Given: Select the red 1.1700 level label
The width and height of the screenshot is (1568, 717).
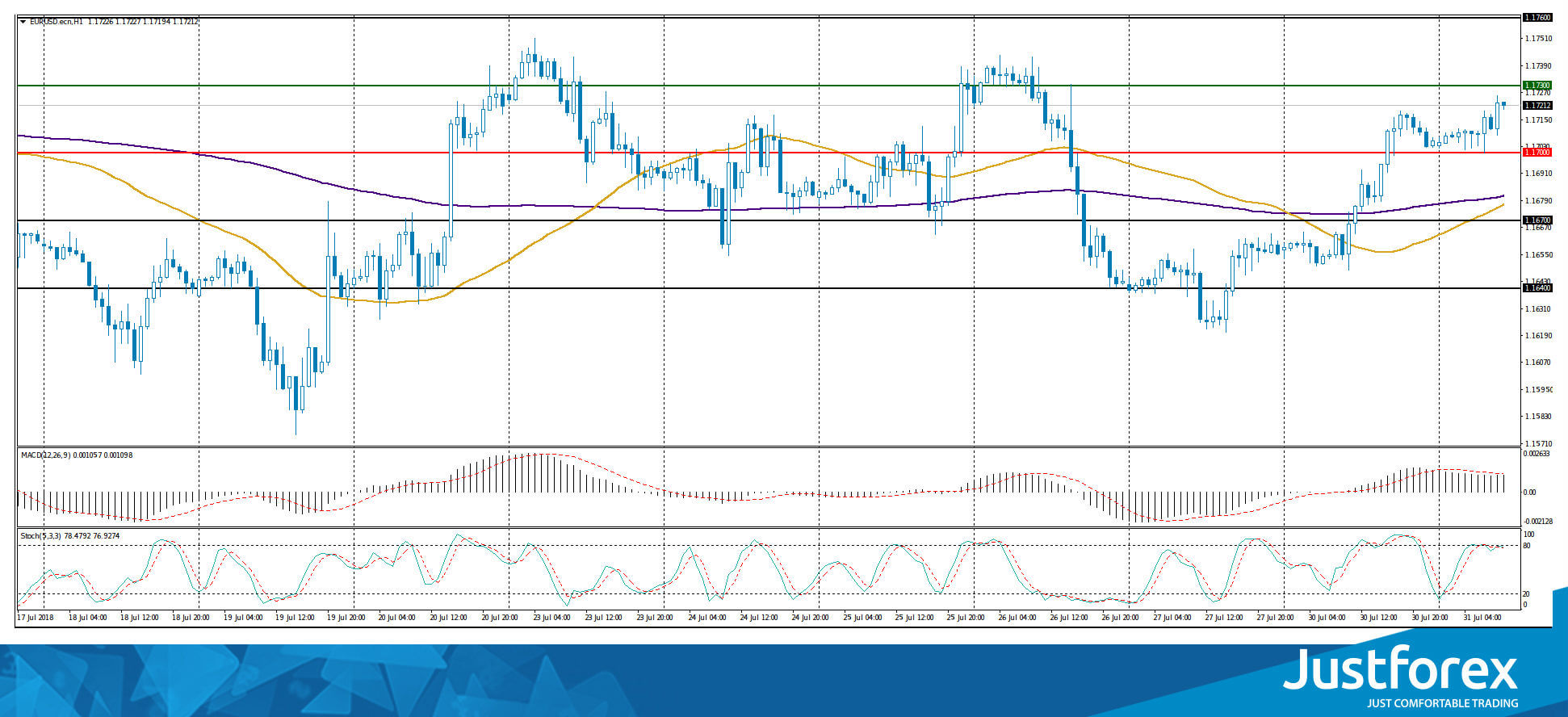Looking at the screenshot, I should click(1537, 152).
